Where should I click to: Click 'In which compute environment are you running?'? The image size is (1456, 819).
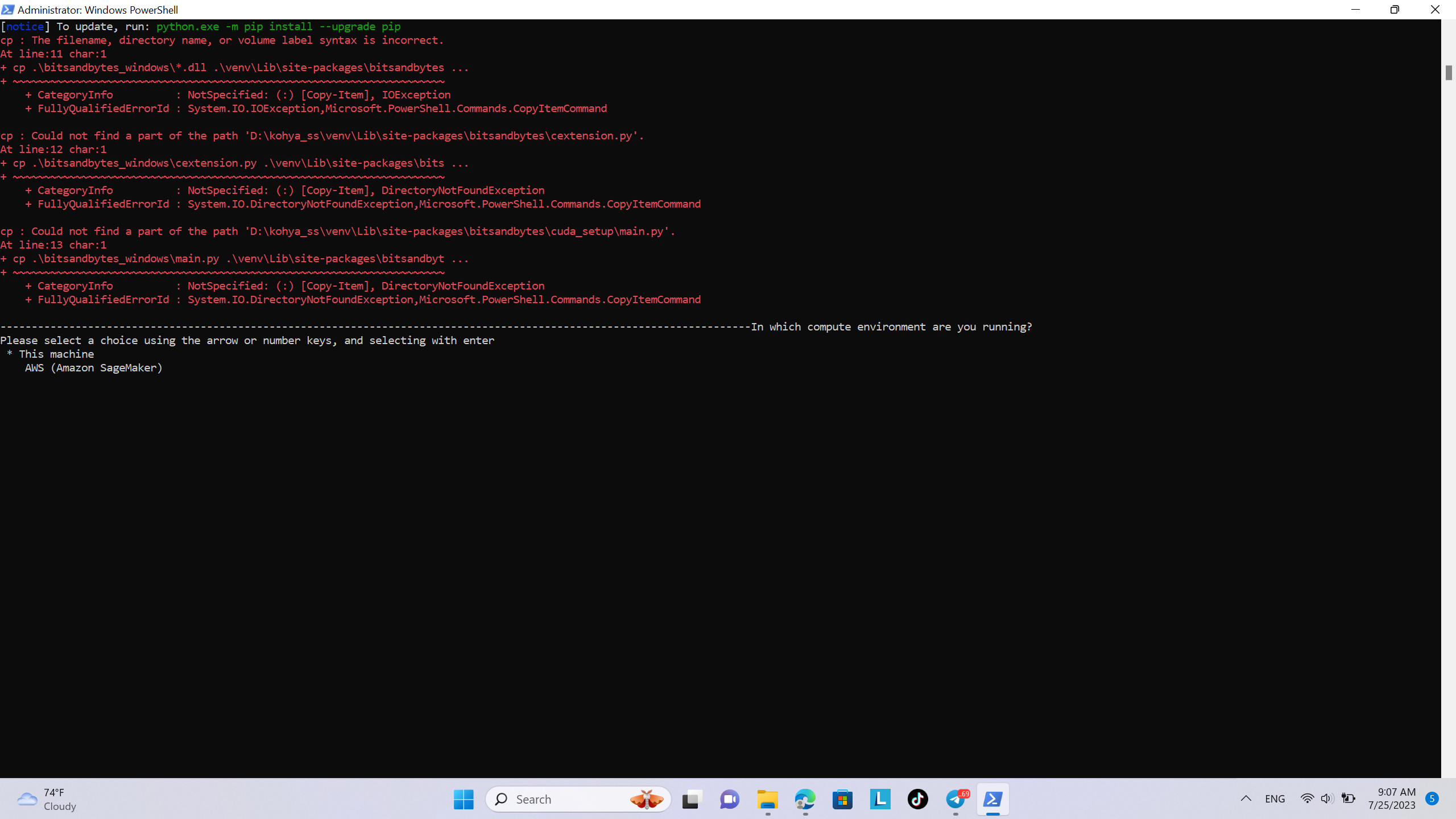(891, 327)
